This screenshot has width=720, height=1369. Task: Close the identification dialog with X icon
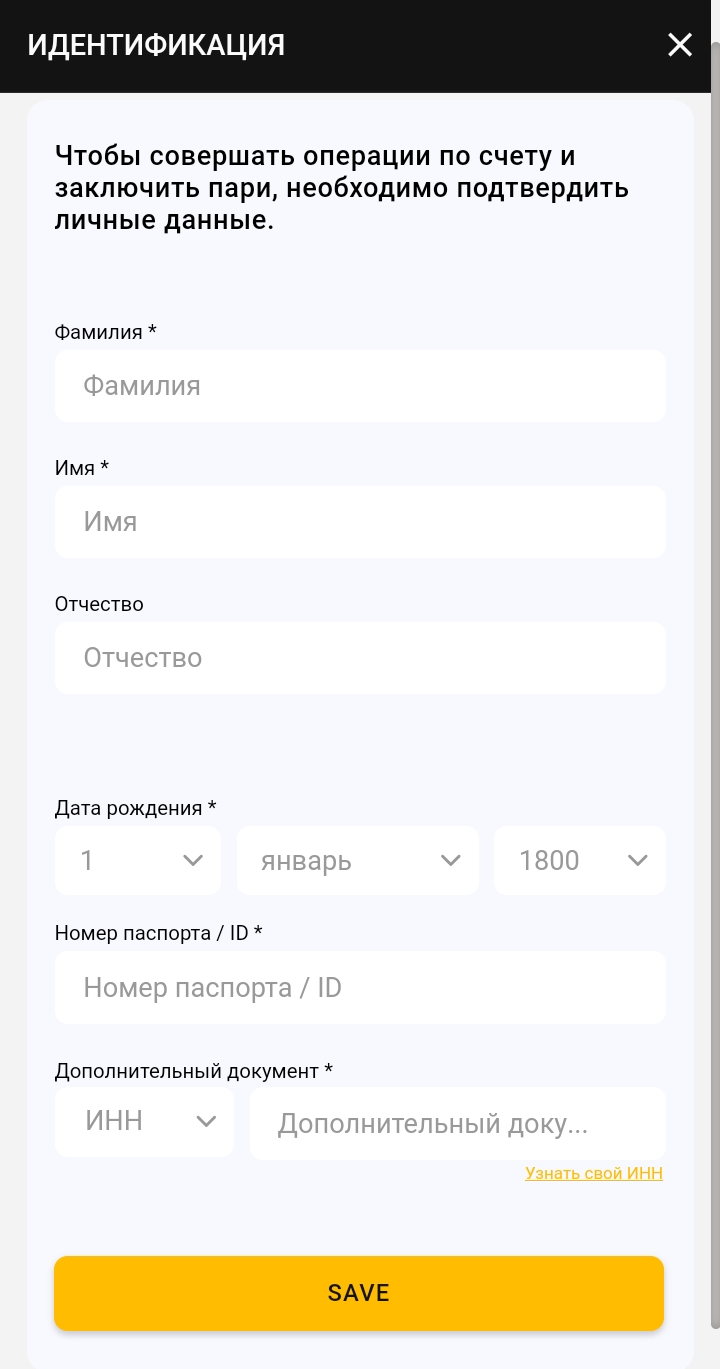click(x=680, y=45)
